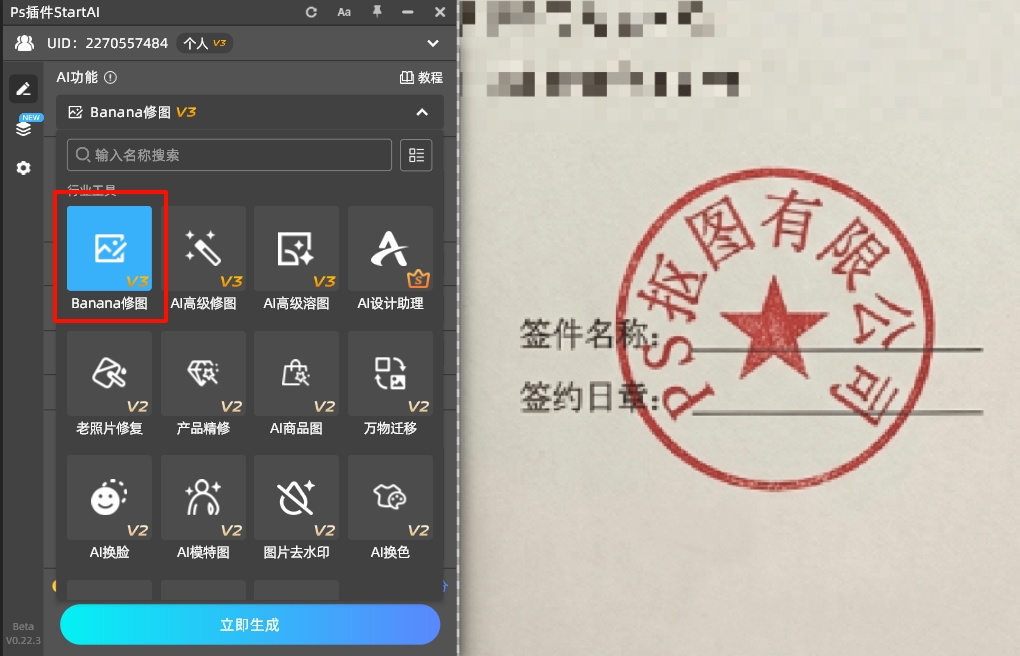The height and width of the screenshot is (656, 1020).
Task: Select the 老照片修复 restoration tool
Action: point(109,374)
